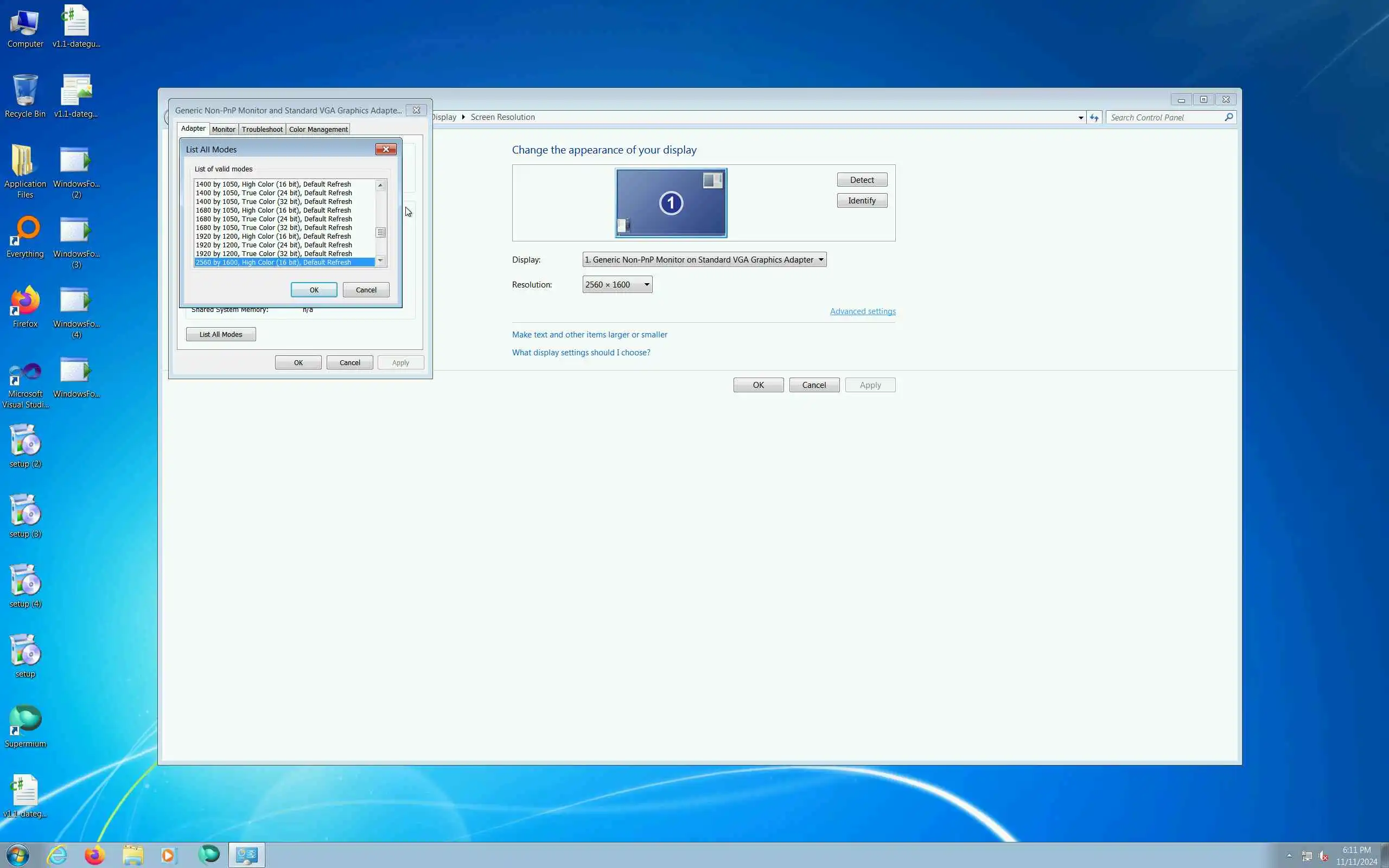
Task: Click scroll up arrow in modes list
Action: click(380, 186)
